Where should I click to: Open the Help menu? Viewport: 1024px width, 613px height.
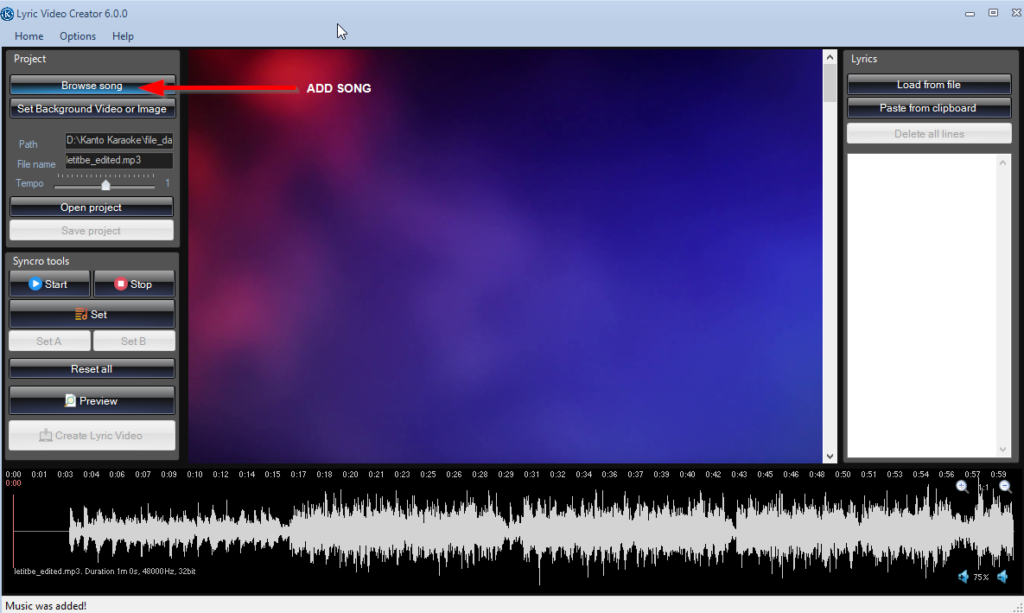click(x=123, y=36)
